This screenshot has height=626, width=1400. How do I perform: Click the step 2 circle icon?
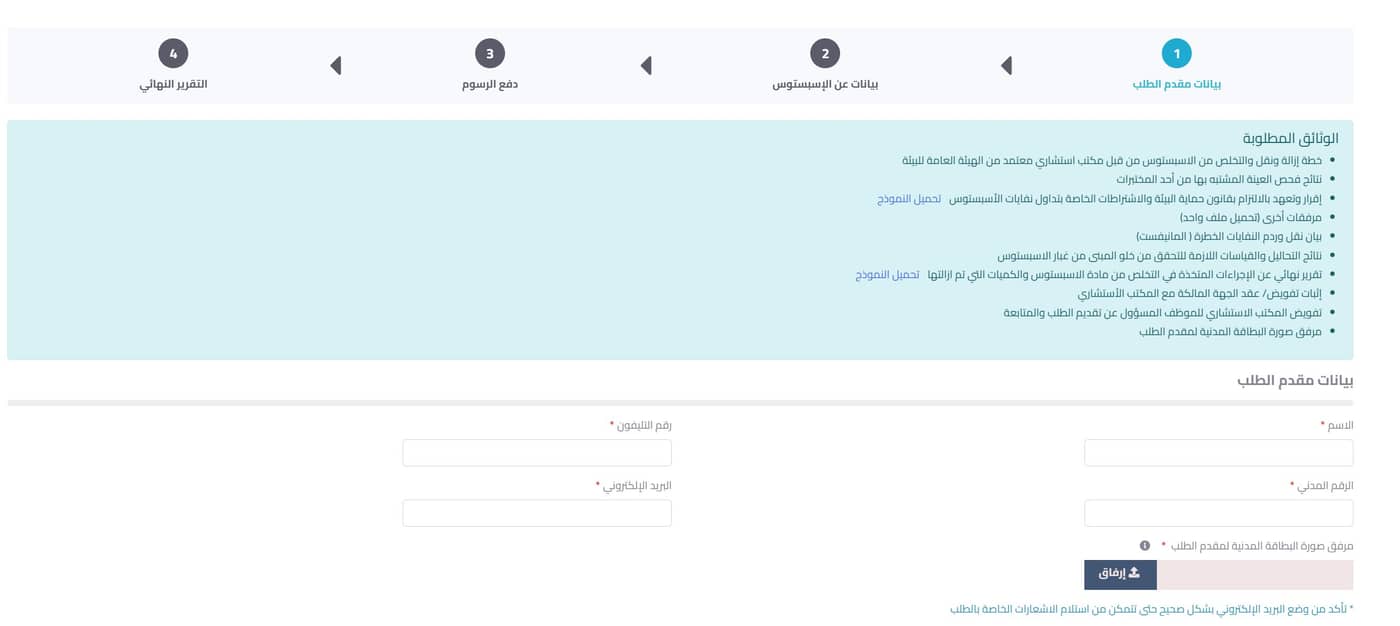tap(824, 54)
